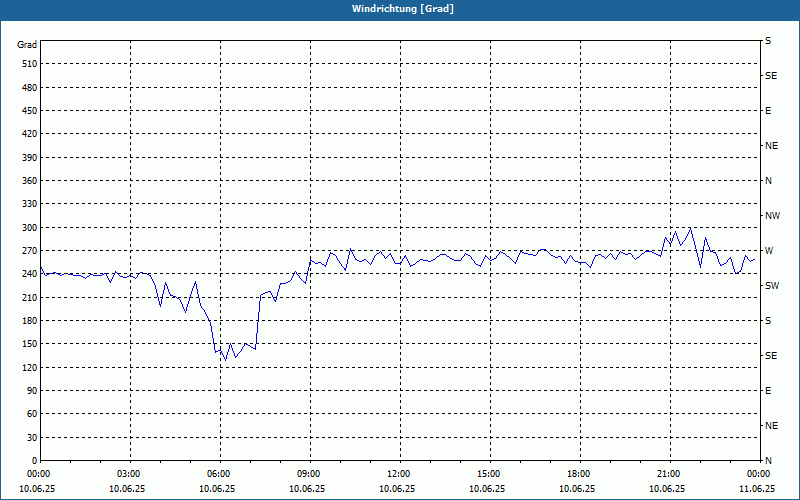Click the 510 value on the left axis

(30, 64)
